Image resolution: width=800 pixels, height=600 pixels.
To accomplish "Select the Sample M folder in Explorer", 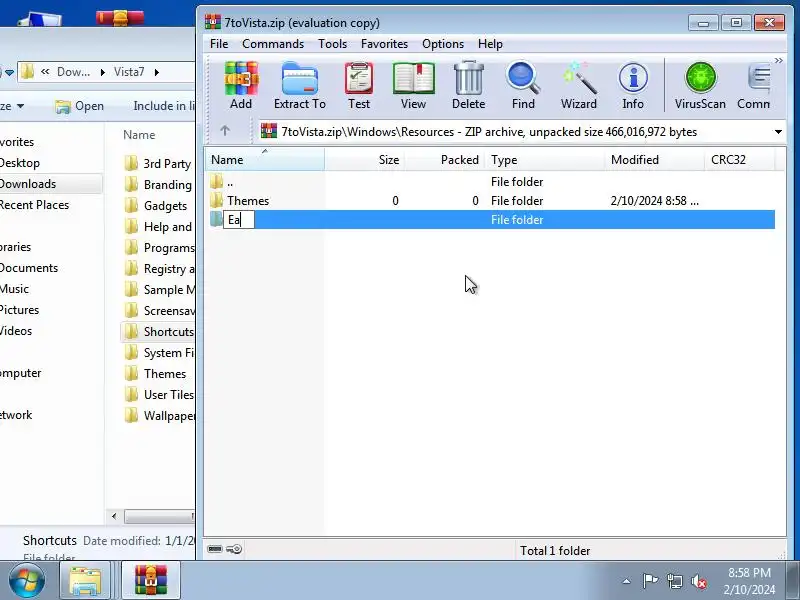I will [x=159, y=289].
